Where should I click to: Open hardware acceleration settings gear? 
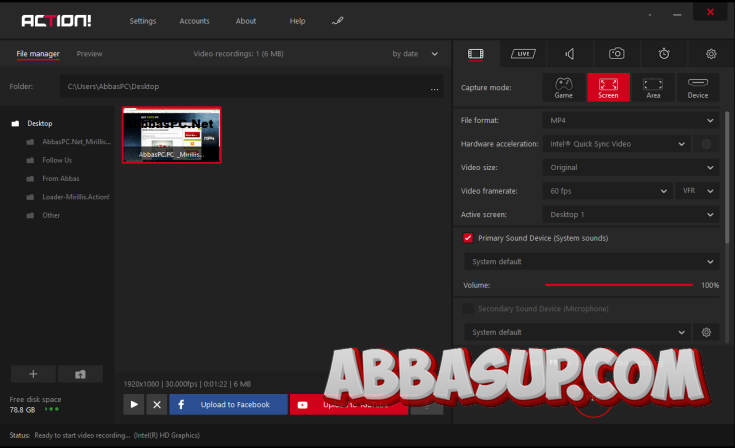(706, 144)
